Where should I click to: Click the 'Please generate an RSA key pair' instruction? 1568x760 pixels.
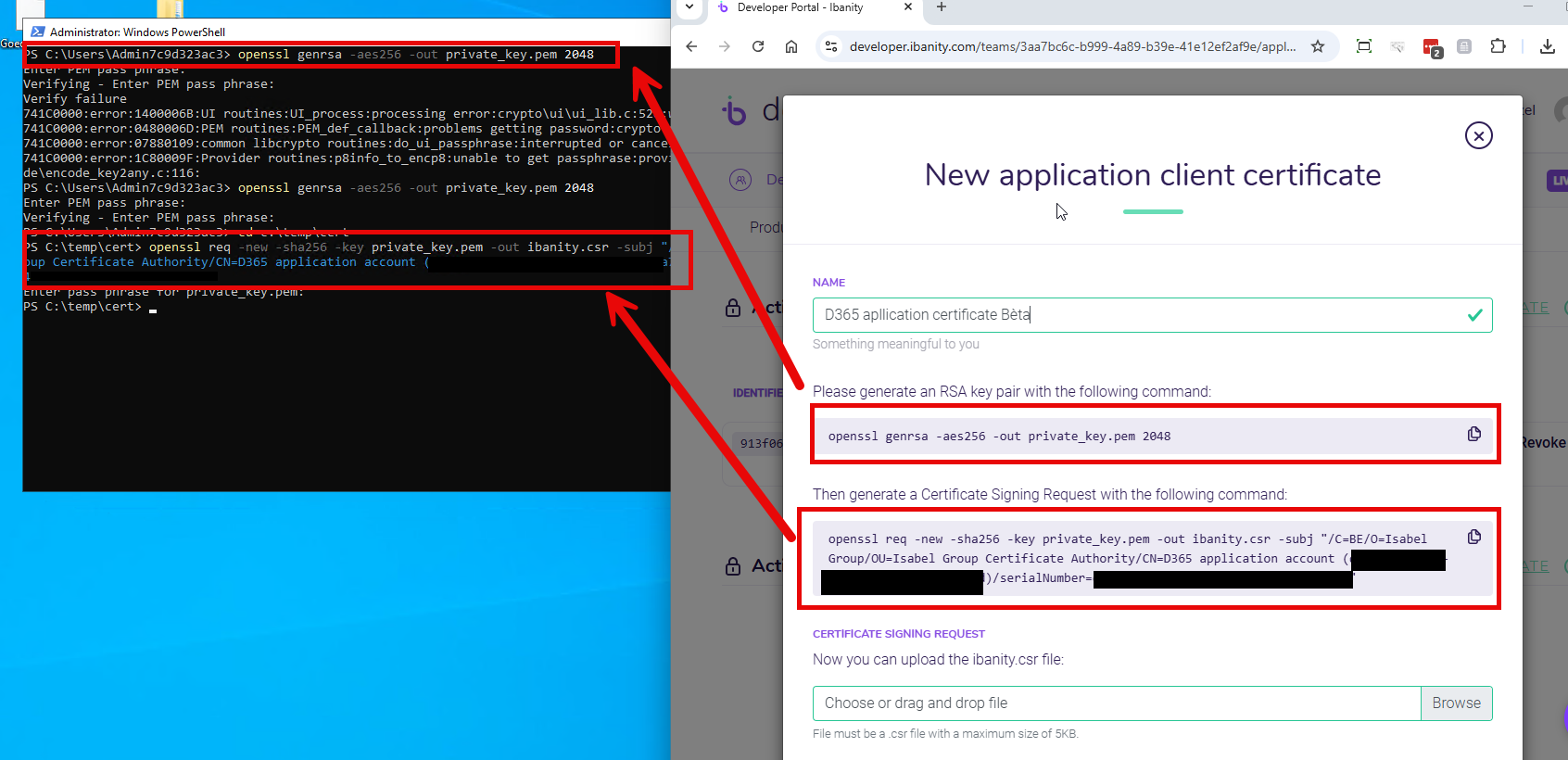[x=1012, y=392]
